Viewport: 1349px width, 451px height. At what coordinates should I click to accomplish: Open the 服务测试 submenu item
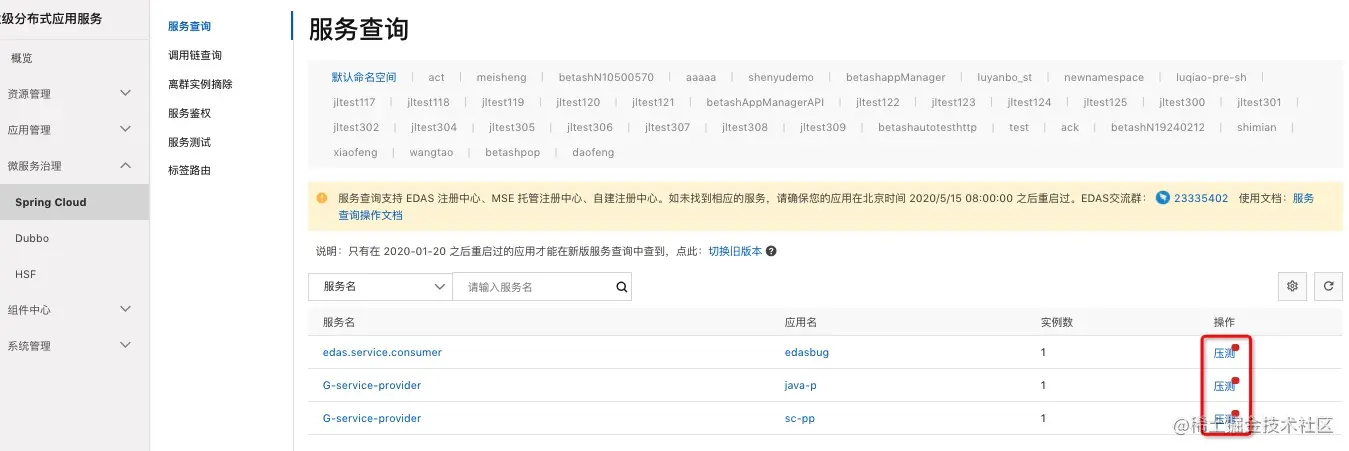pyautogui.click(x=190, y=142)
